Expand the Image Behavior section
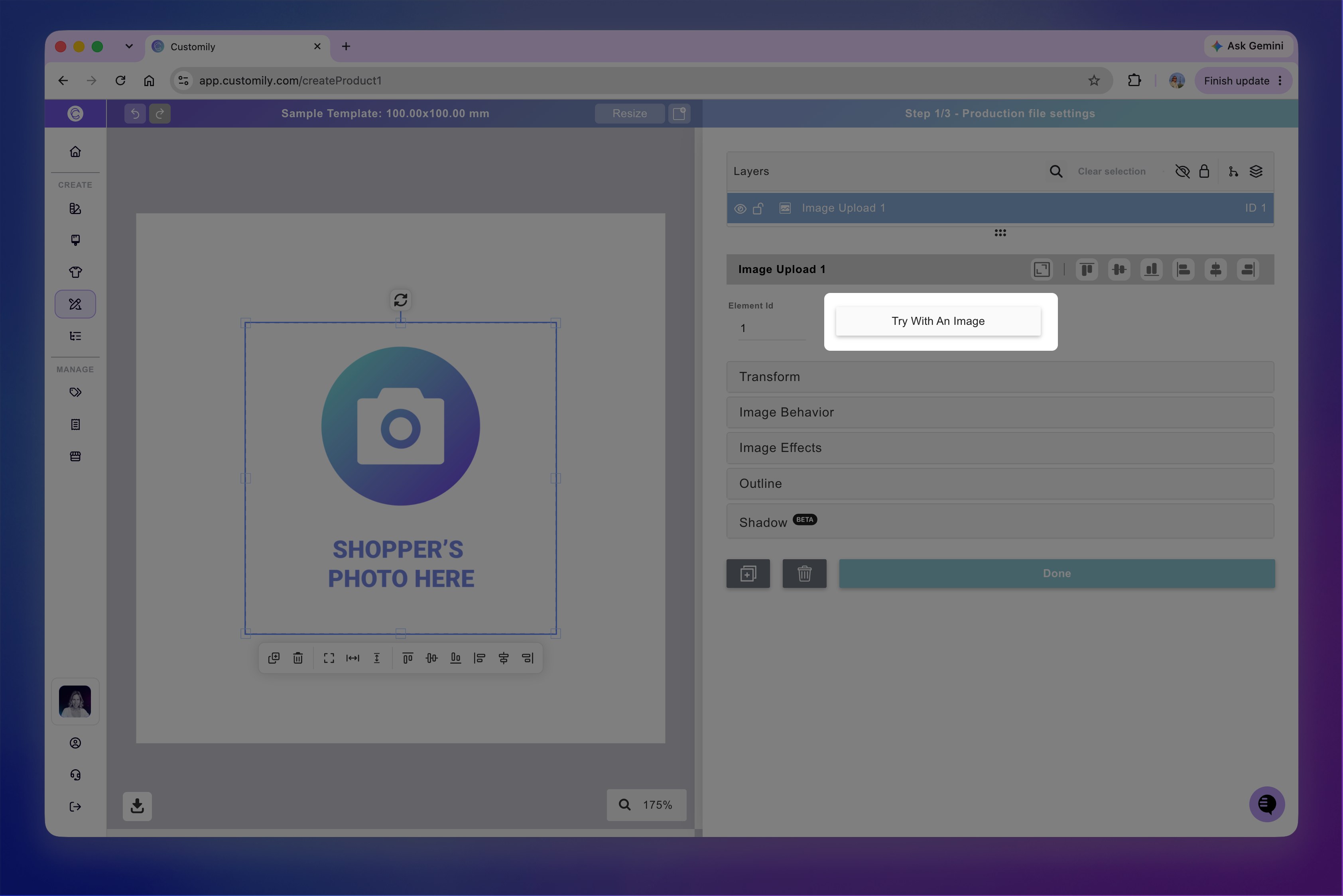Image resolution: width=1343 pixels, height=896 pixels. pos(1000,412)
